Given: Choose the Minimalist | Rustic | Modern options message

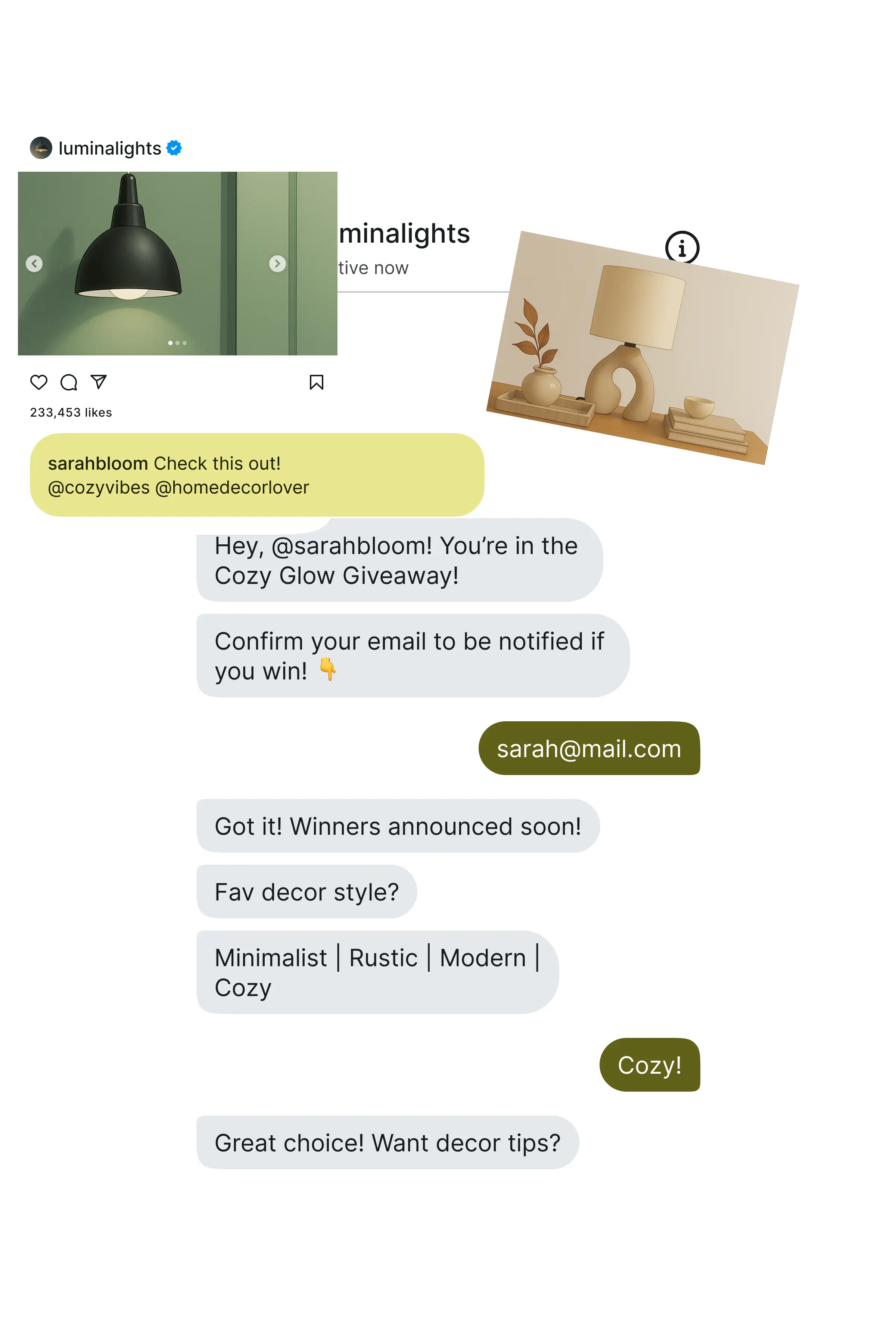Looking at the screenshot, I should pos(378,973).
